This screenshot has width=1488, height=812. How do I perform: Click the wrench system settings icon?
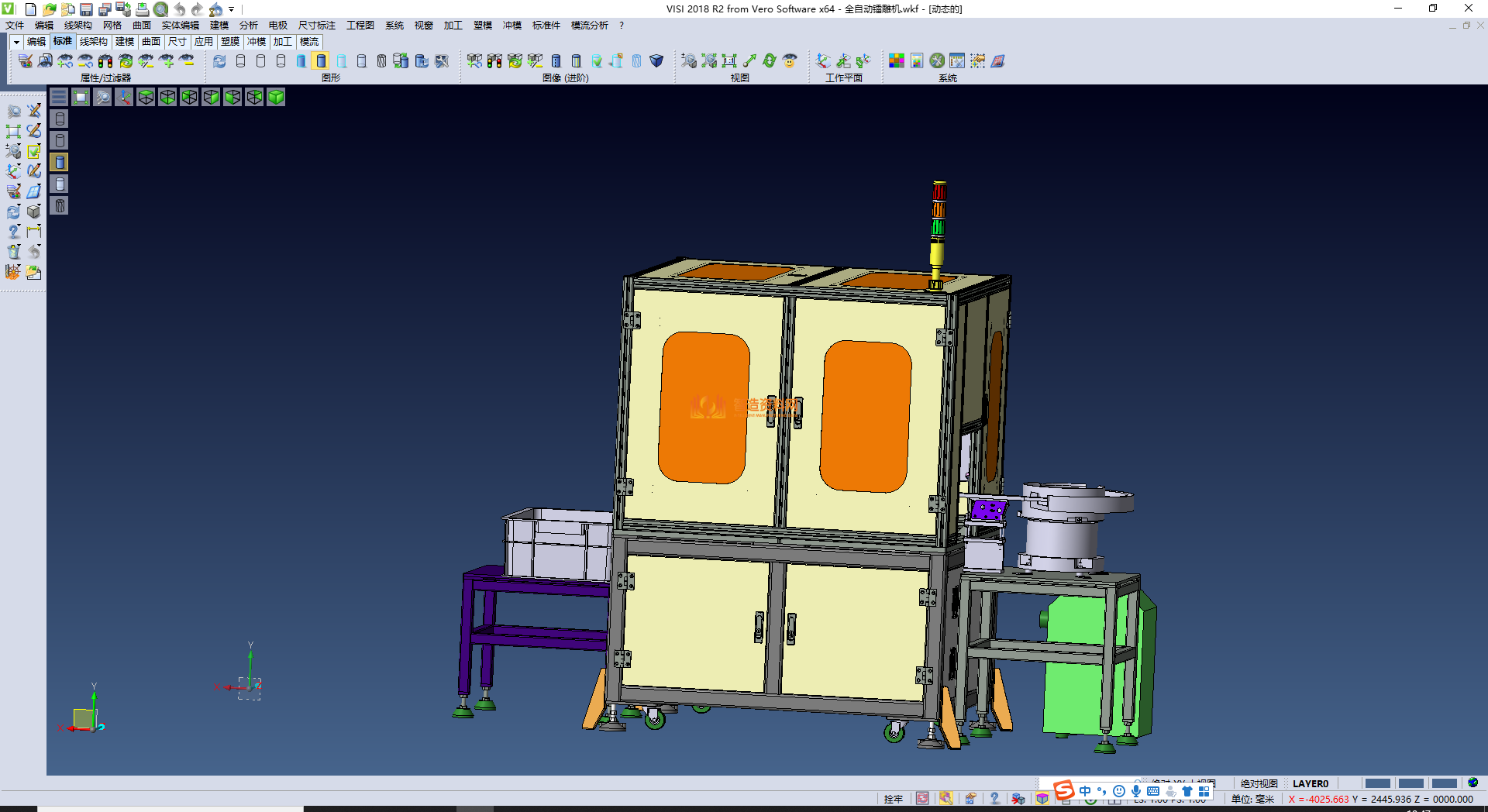[937, 61]
